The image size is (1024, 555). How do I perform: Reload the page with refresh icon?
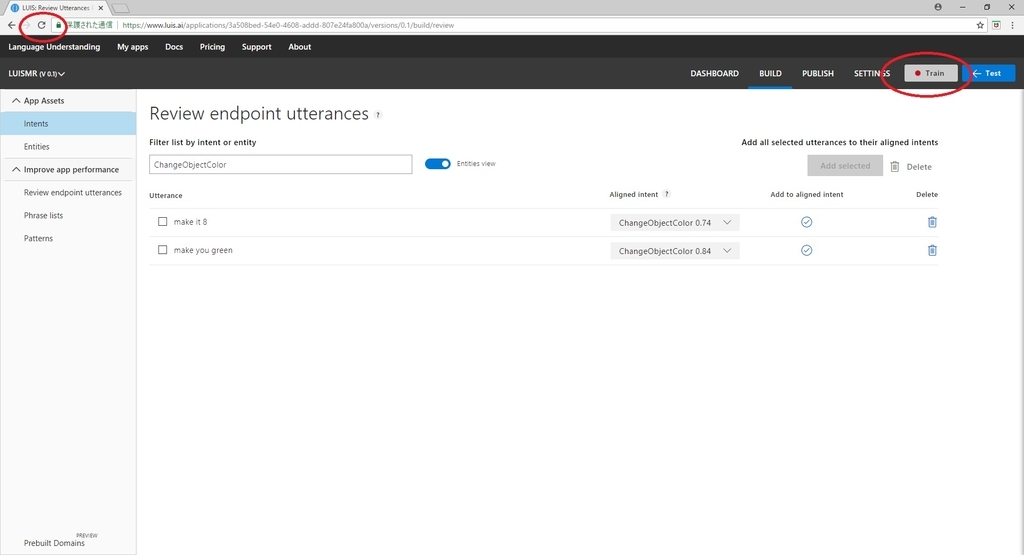(41, 25)
